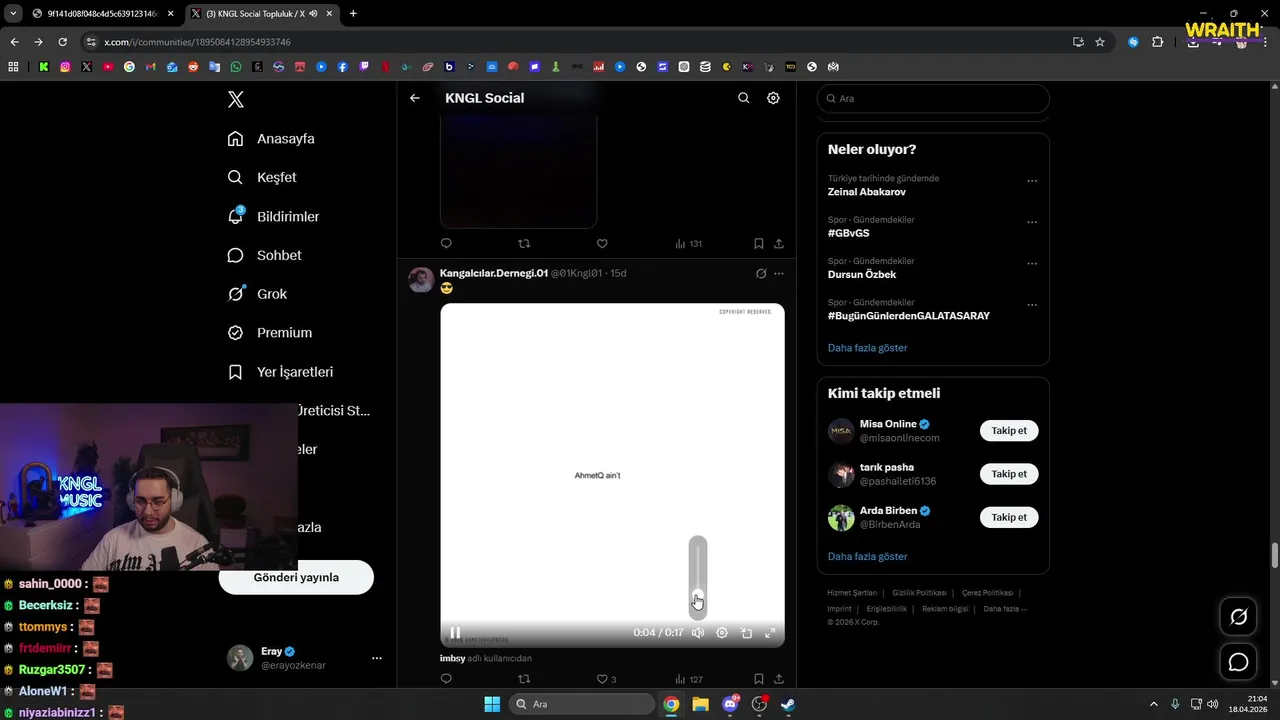
Task: View stats showing 127 views
Action: [x=688, y=679]
